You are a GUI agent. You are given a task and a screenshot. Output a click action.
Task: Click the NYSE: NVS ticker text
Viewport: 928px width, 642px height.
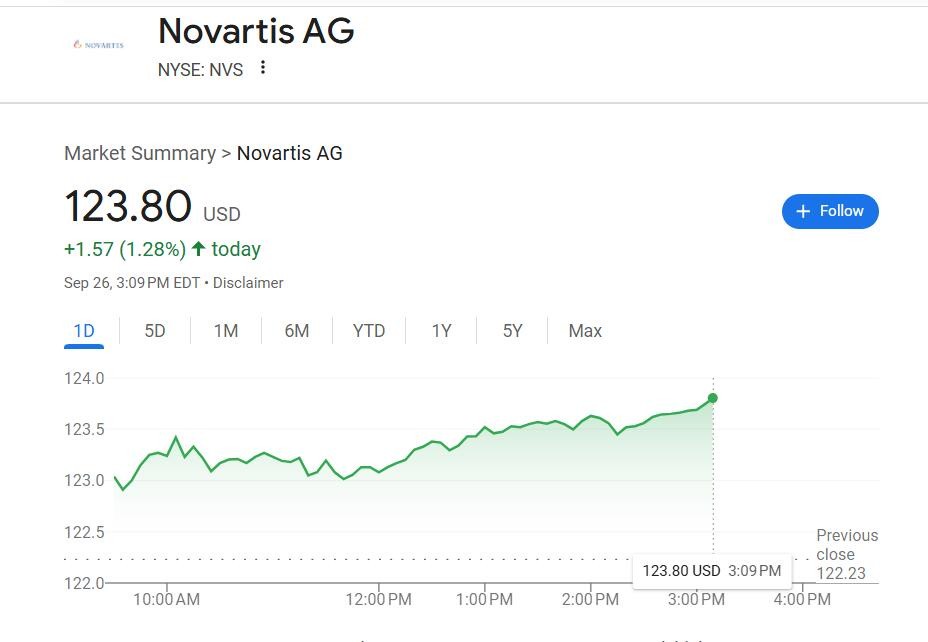[200, 70]
